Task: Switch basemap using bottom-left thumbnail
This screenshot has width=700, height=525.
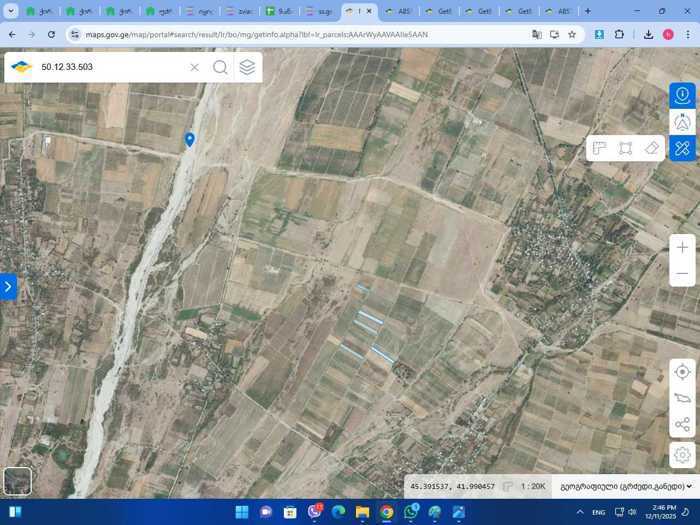Action: click(17, 481)
